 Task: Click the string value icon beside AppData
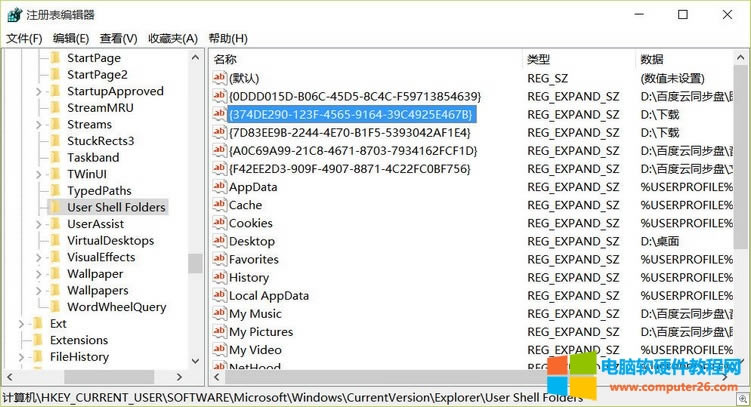pyautogui.click(x=219, y=187)
